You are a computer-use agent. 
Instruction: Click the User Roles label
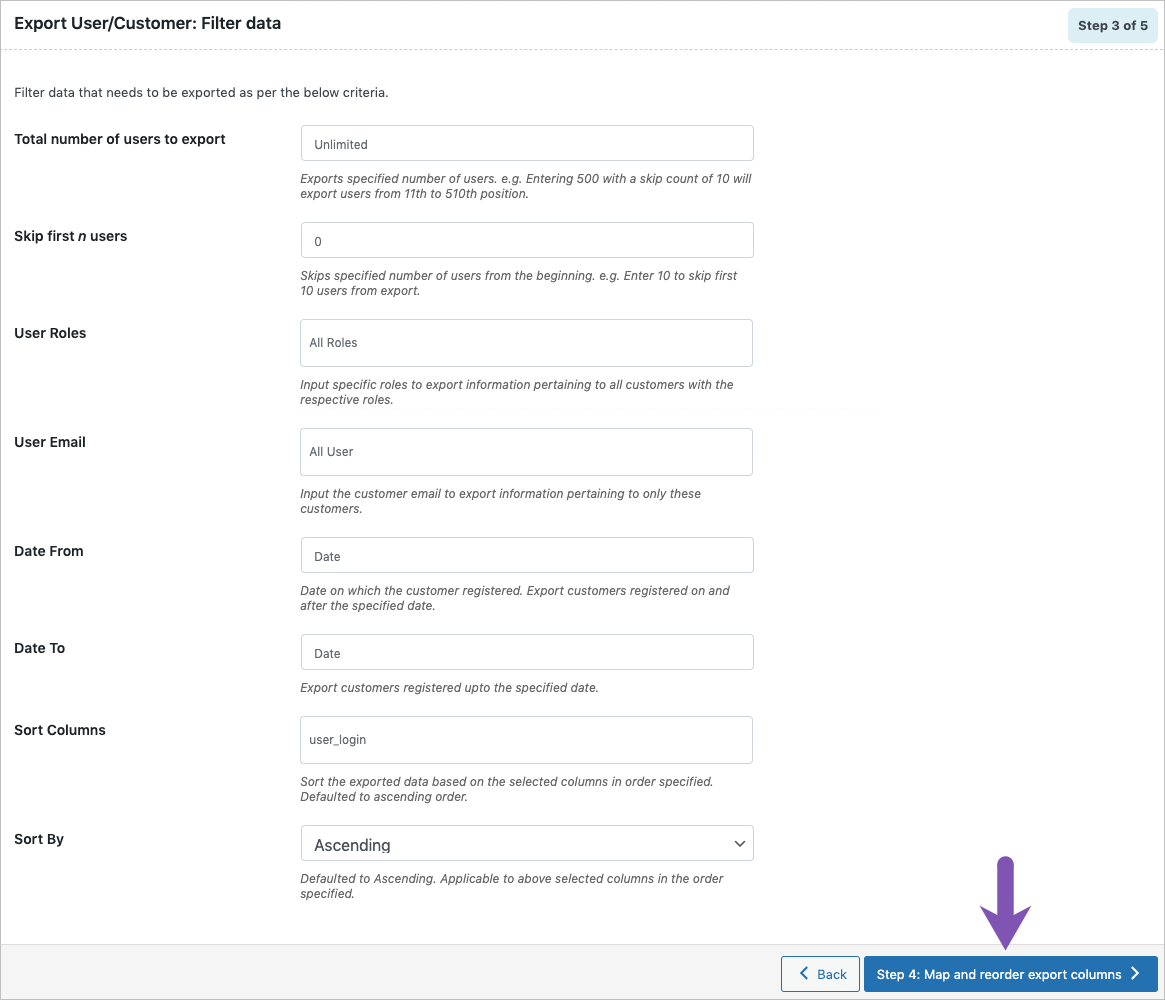point(50,332)
